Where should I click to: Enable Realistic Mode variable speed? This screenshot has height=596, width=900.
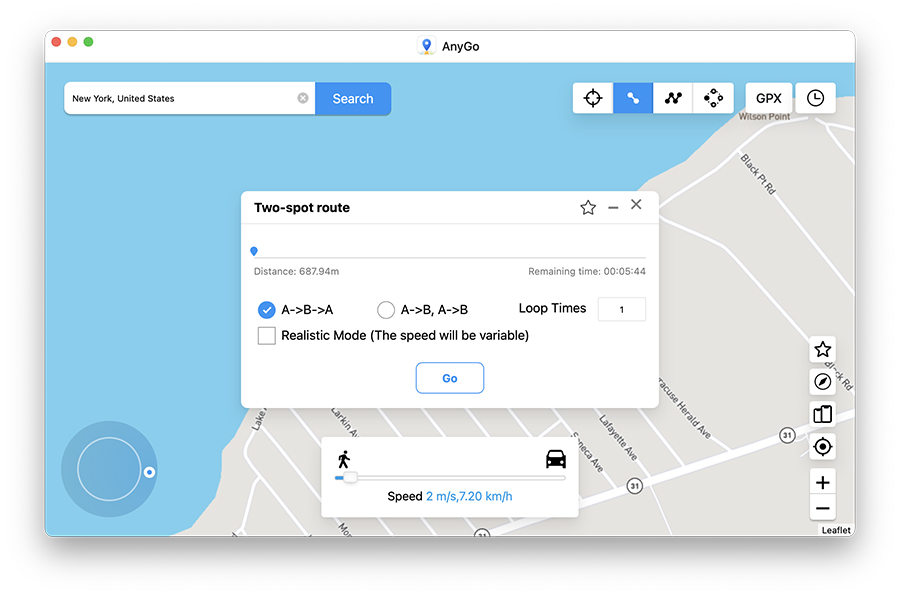click(x=266, y=335)
